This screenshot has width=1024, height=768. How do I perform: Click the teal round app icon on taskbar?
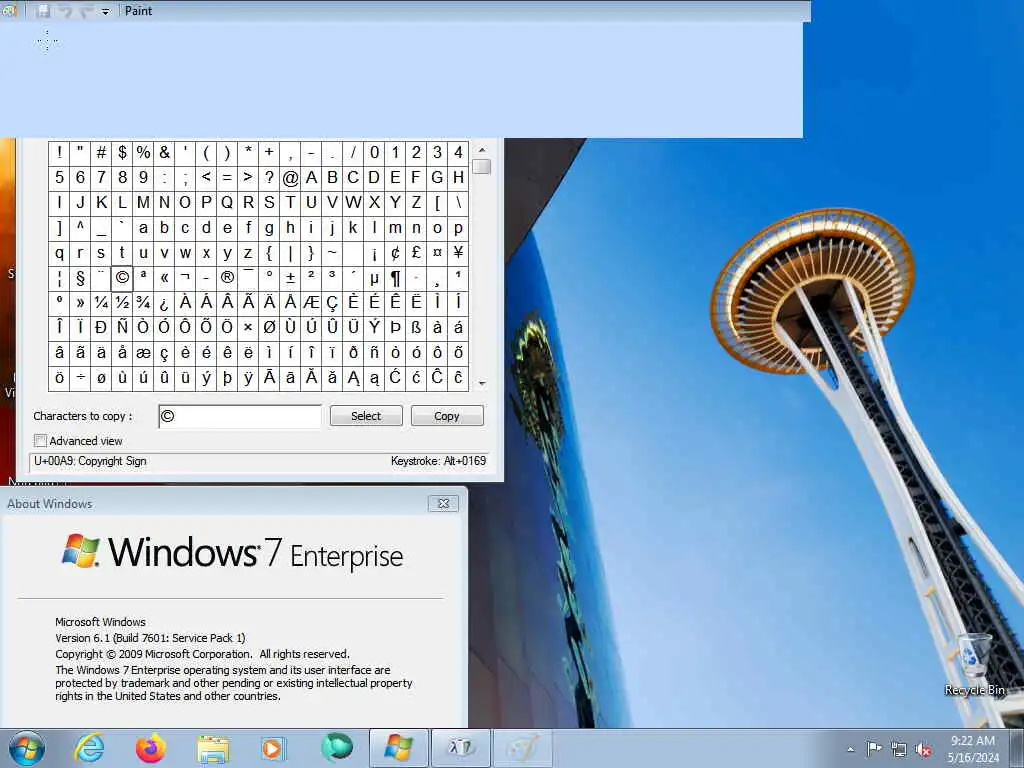337,748
